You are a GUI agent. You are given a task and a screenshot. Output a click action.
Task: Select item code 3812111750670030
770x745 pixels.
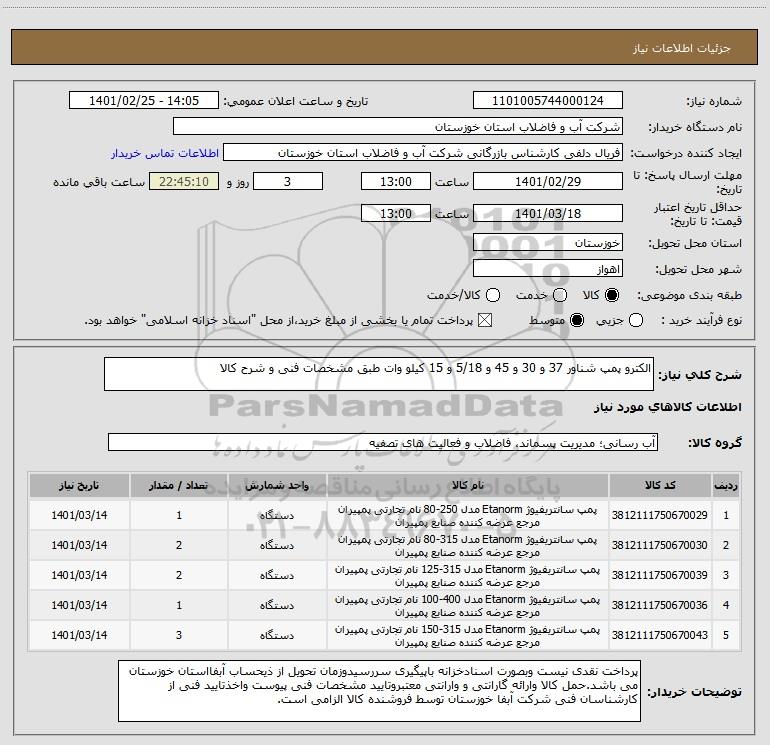pyautogui.click(x=660, y=545)
